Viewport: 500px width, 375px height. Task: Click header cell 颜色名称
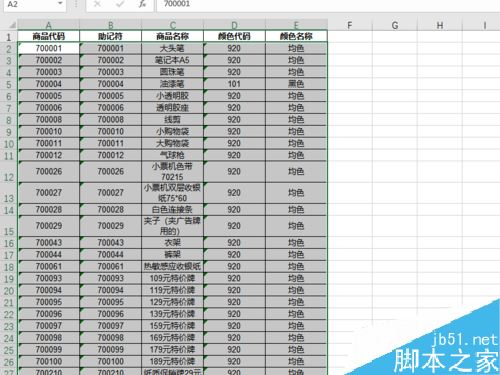point(296,36)
